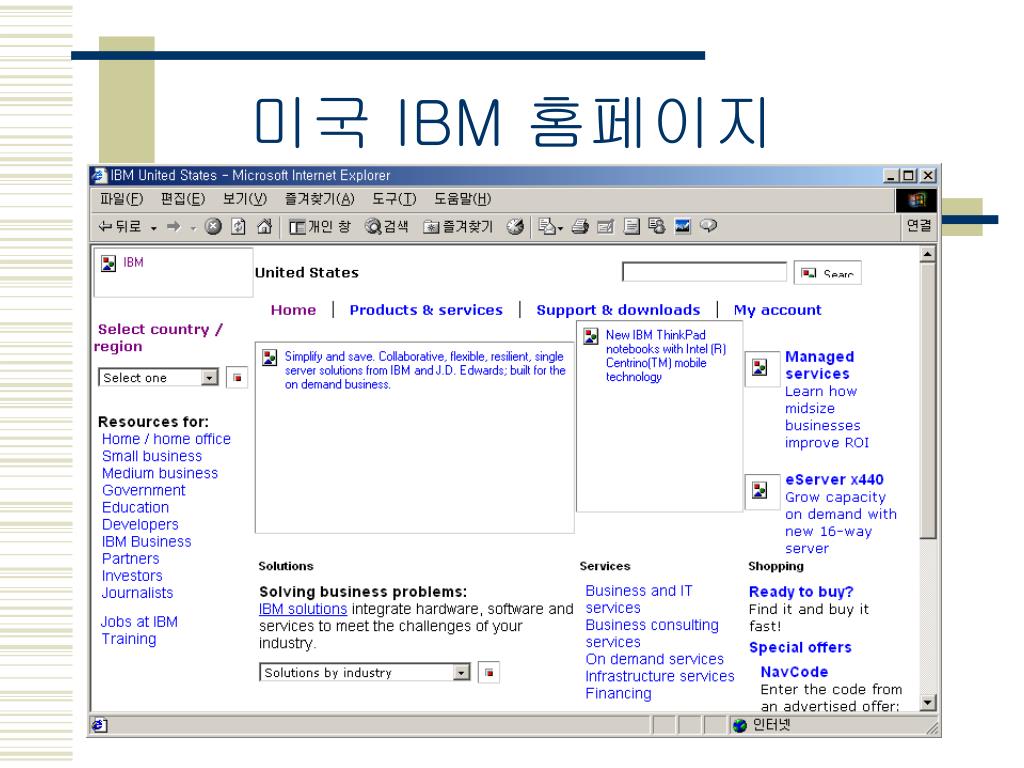
Task: Click the Simplify and save banner image icon
Action: (x=270, y=357)
